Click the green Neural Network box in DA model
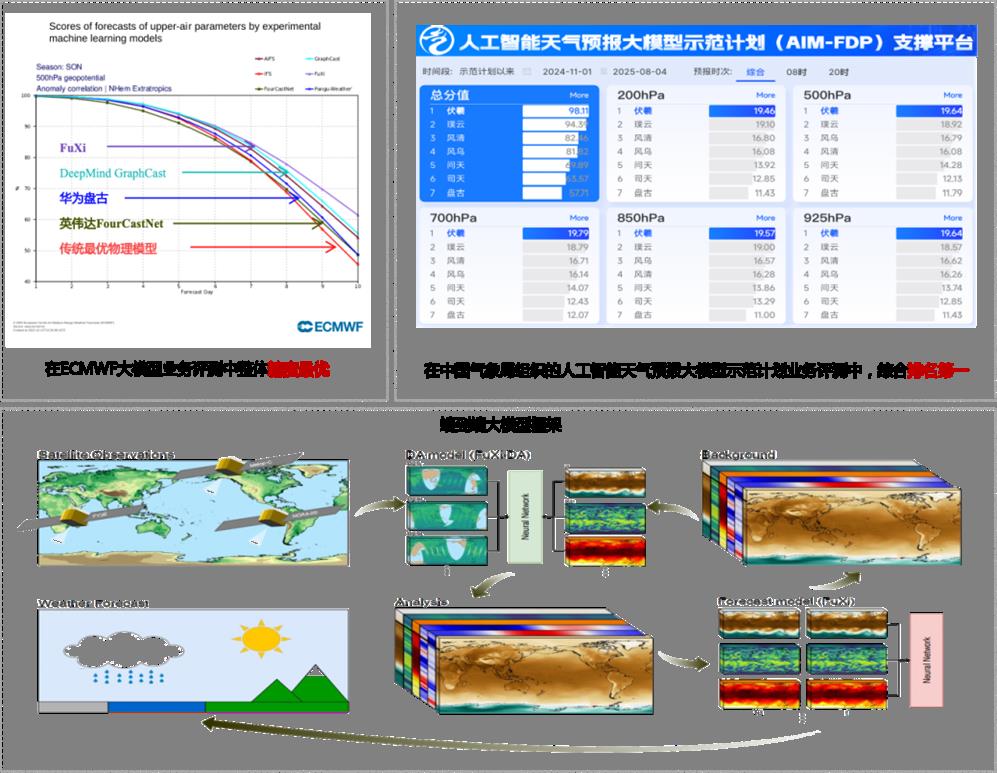The height and width of the screenshot is (773, 997). [x=525, y=517]
